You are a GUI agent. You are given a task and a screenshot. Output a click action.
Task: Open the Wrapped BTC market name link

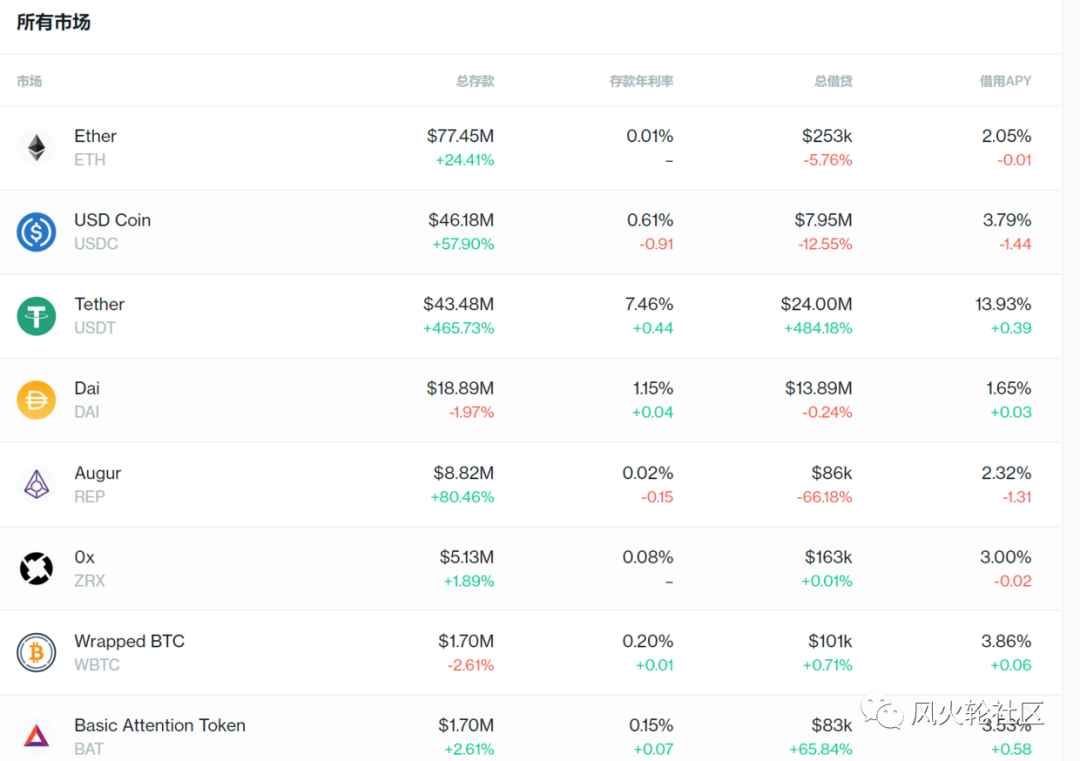129,641
